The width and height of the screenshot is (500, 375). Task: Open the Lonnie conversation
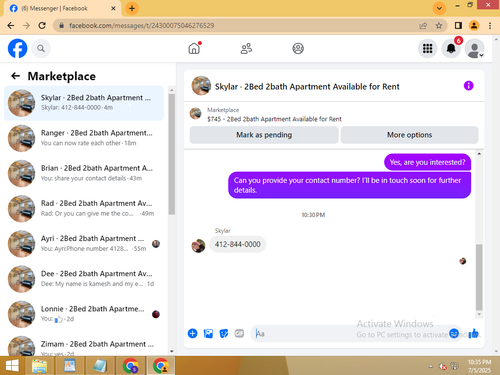pos(84,314)
